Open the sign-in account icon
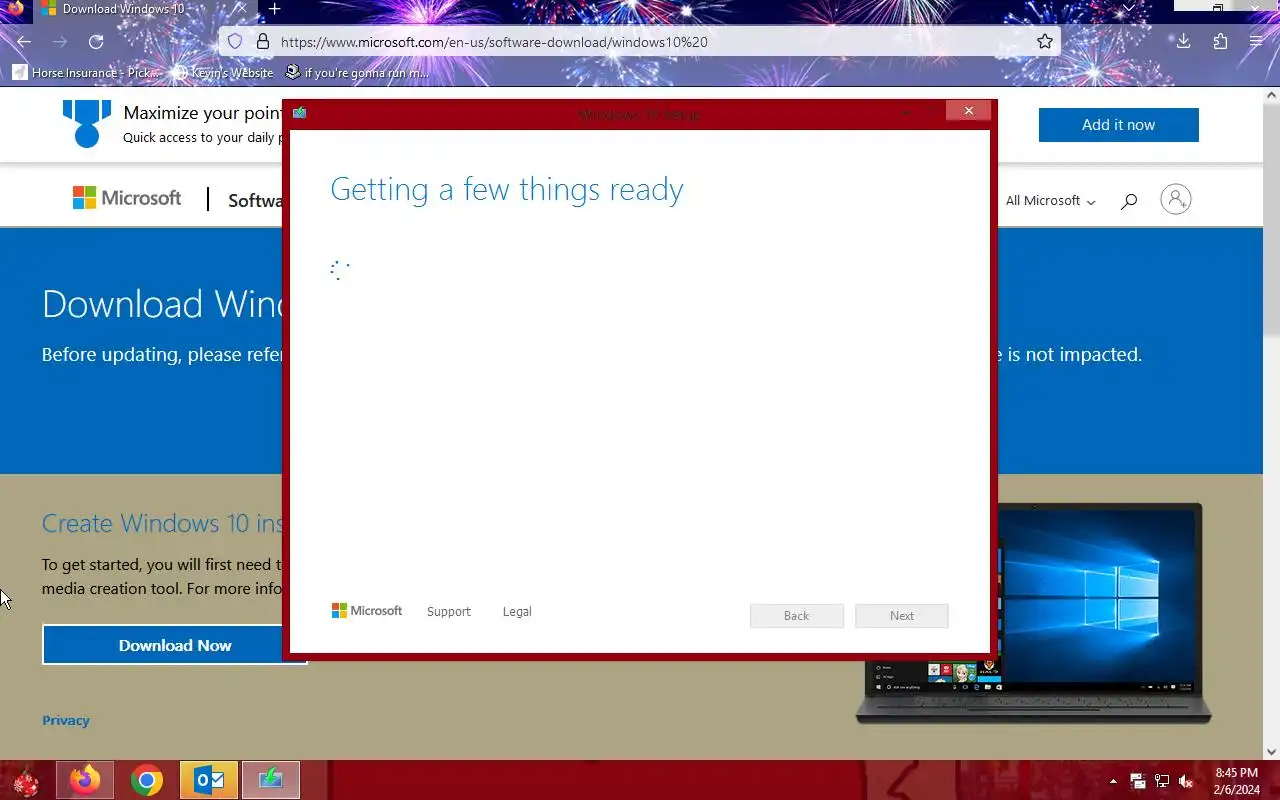The height and width of the screenshot is (800, 1280). point(1176,199)
